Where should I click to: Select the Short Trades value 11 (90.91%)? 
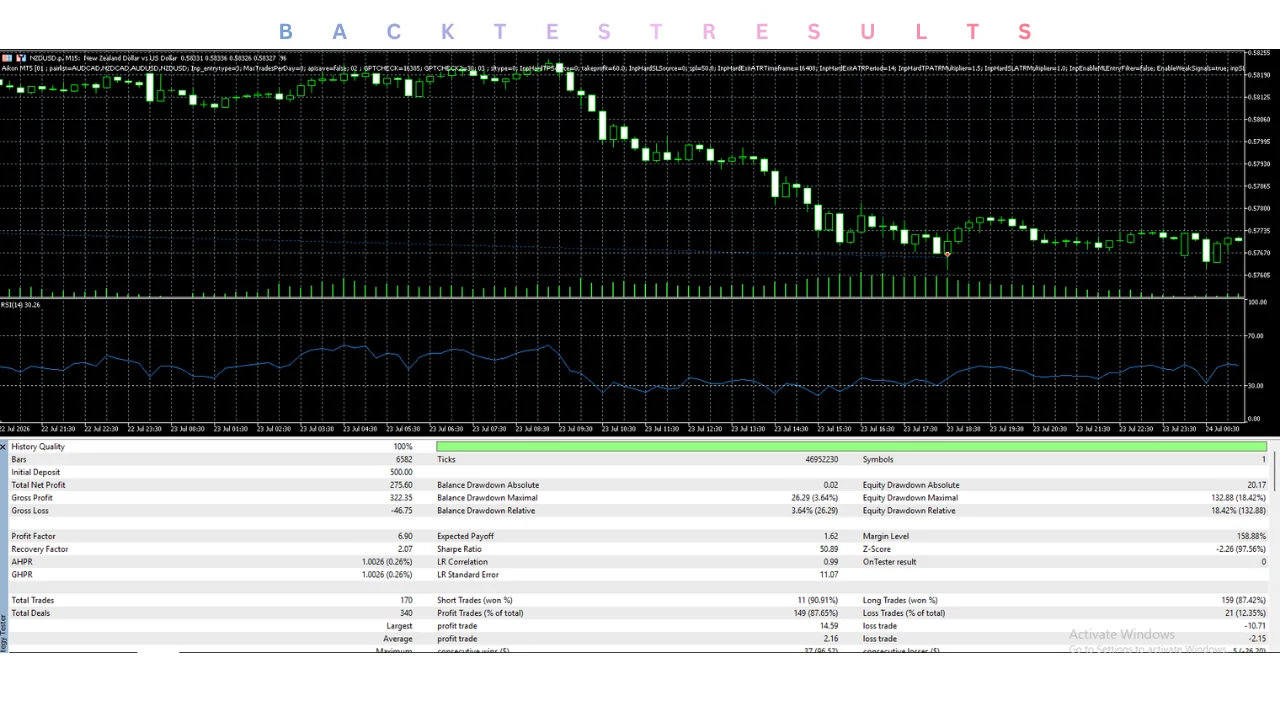click(817, 600)
